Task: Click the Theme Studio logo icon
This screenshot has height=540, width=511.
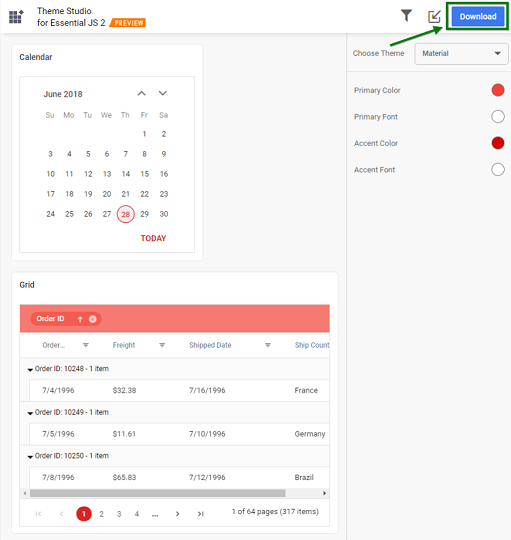Action: point(16,17)
